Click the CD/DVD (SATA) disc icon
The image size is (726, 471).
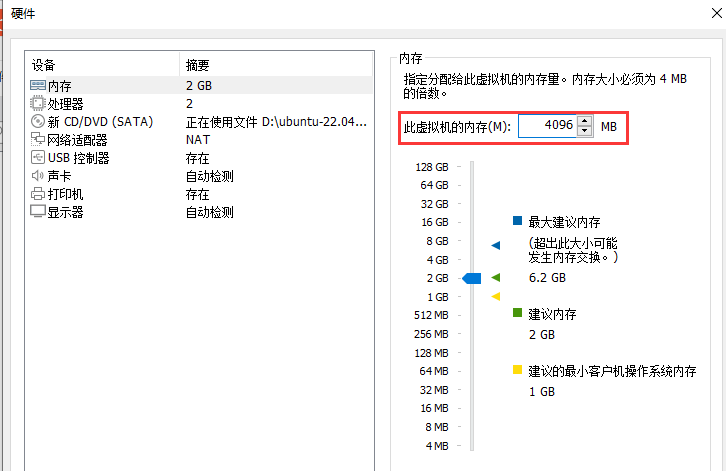[38, 121]
